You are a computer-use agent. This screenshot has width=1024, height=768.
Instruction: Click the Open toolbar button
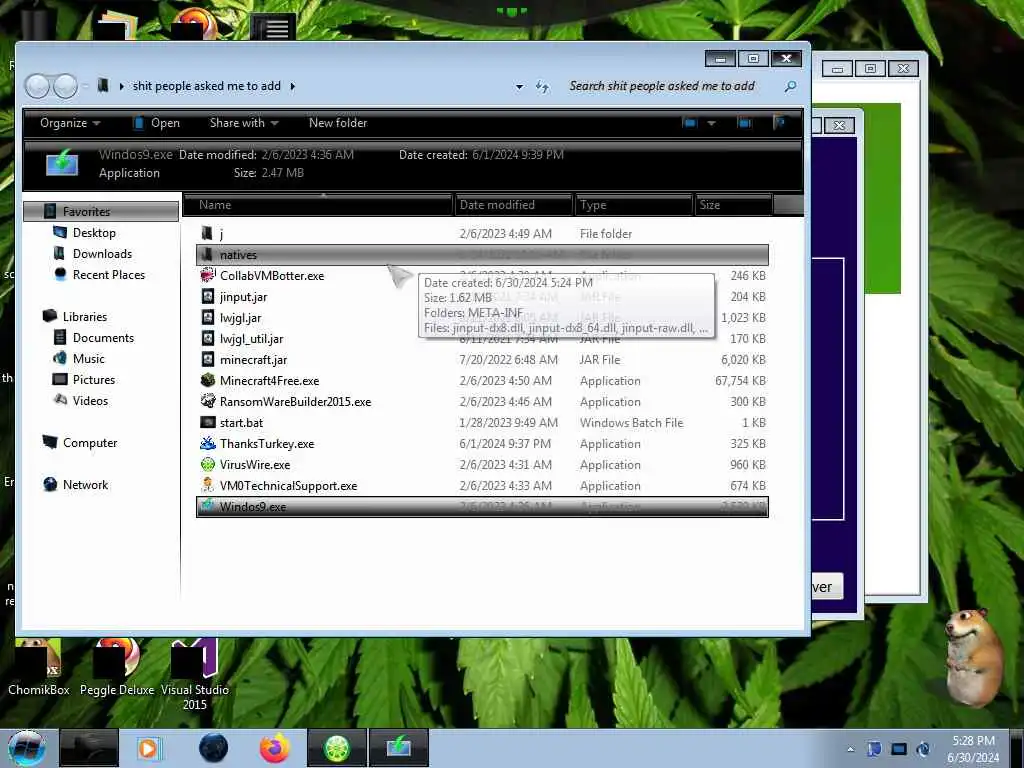point(156,123)
